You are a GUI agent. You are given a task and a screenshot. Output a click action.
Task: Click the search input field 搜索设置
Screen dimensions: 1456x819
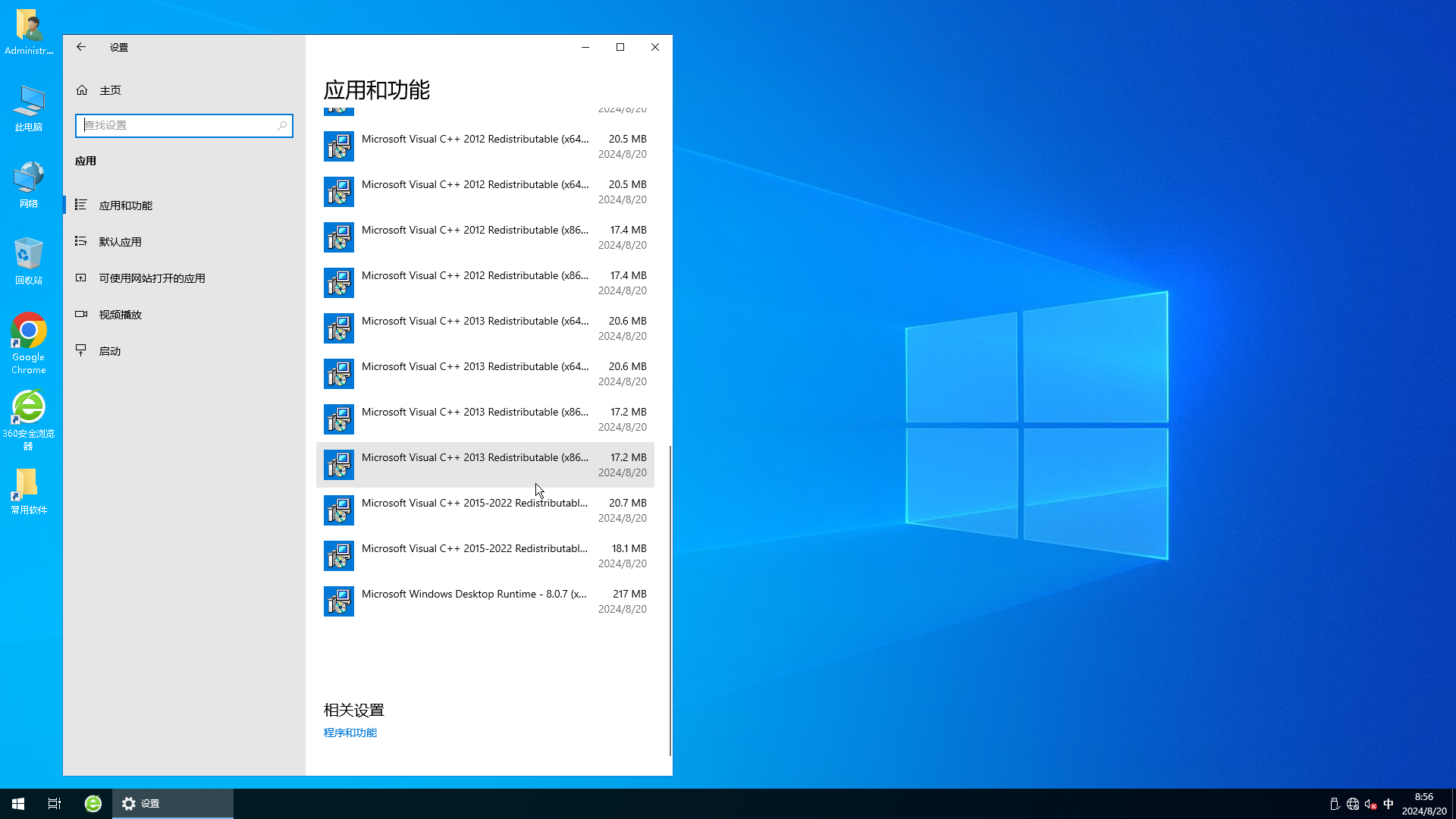point(183,125)
